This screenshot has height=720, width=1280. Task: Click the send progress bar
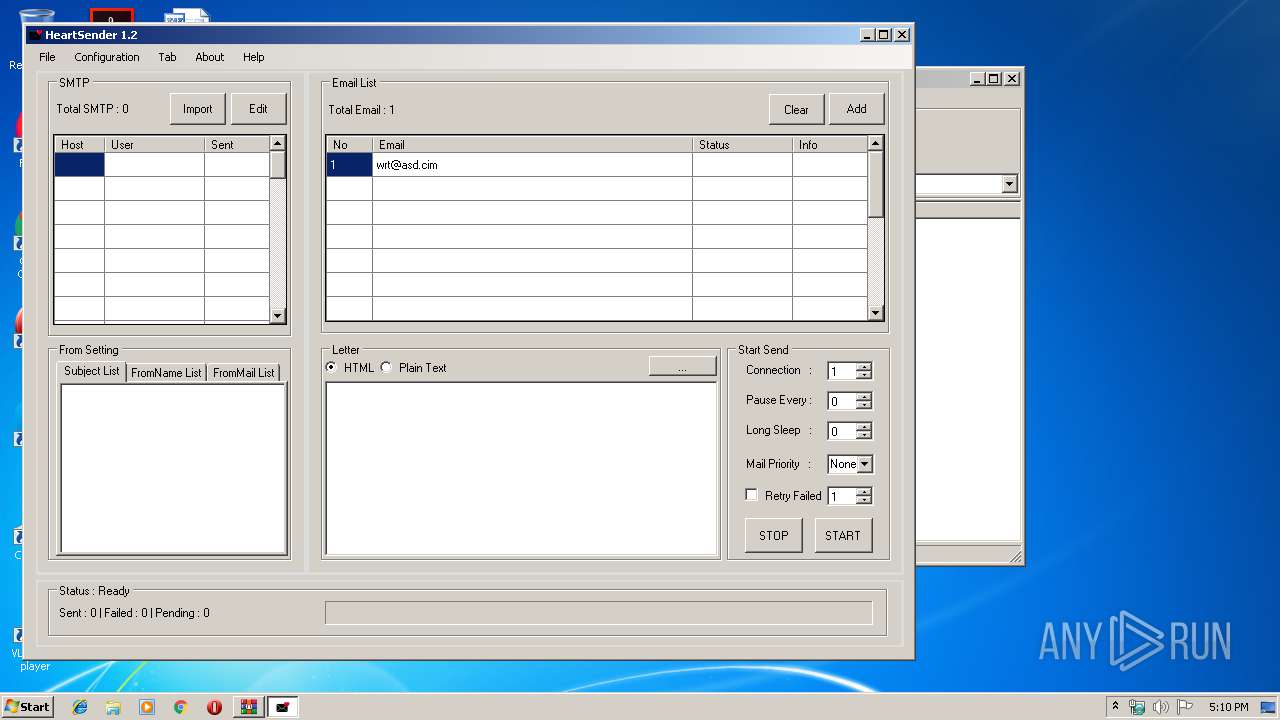point(598,612)
